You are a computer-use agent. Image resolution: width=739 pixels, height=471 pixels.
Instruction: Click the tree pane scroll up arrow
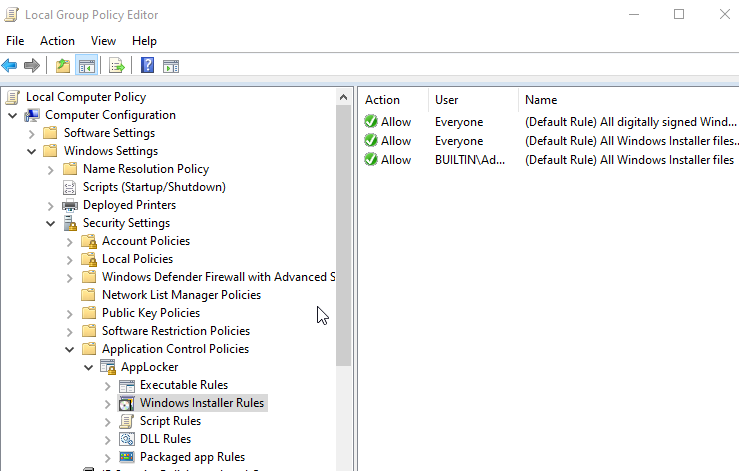click(344, 98)
